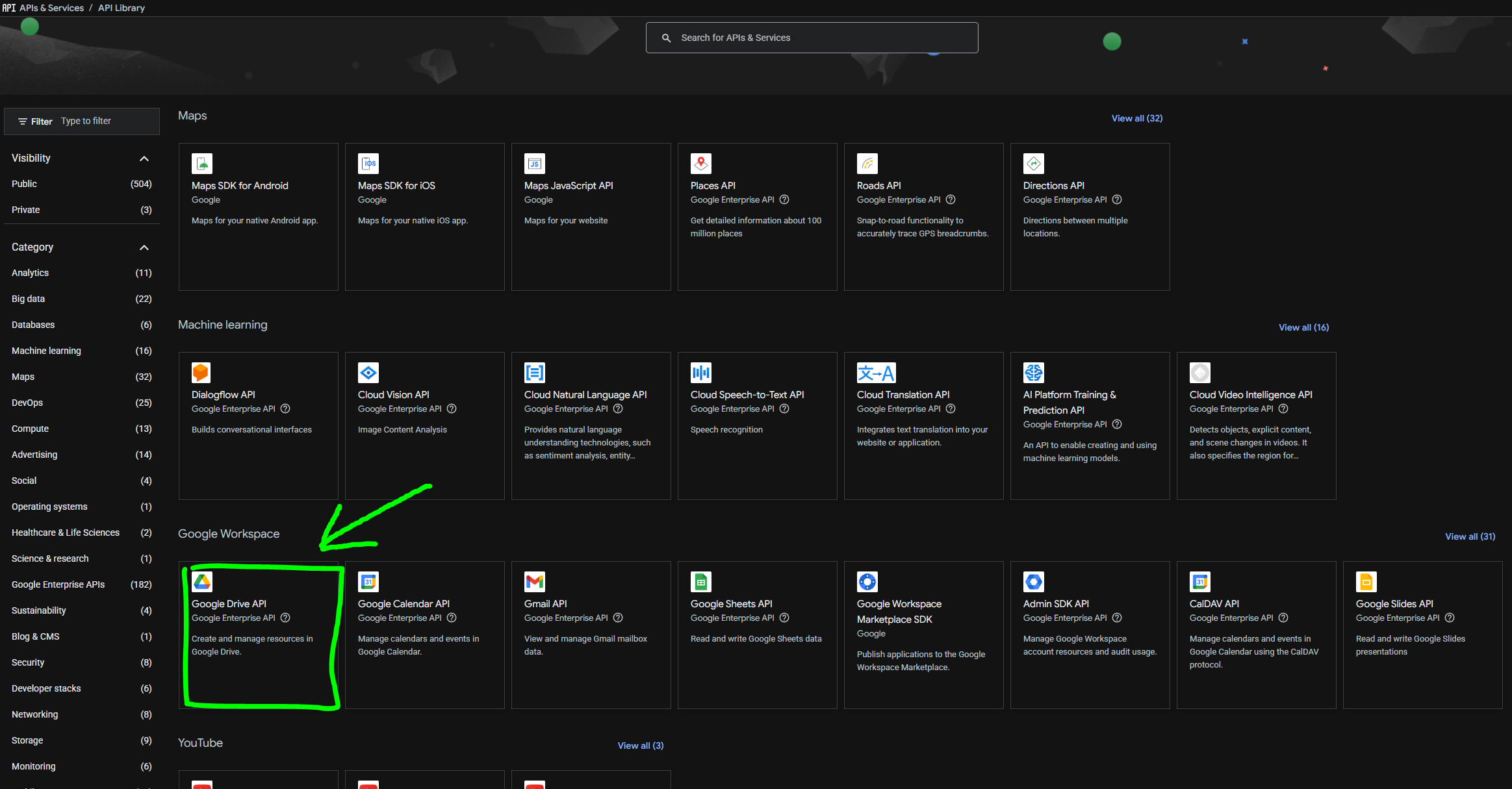
Task: Click the Maps JavaScript API icon
Action: tap(534, 164)
